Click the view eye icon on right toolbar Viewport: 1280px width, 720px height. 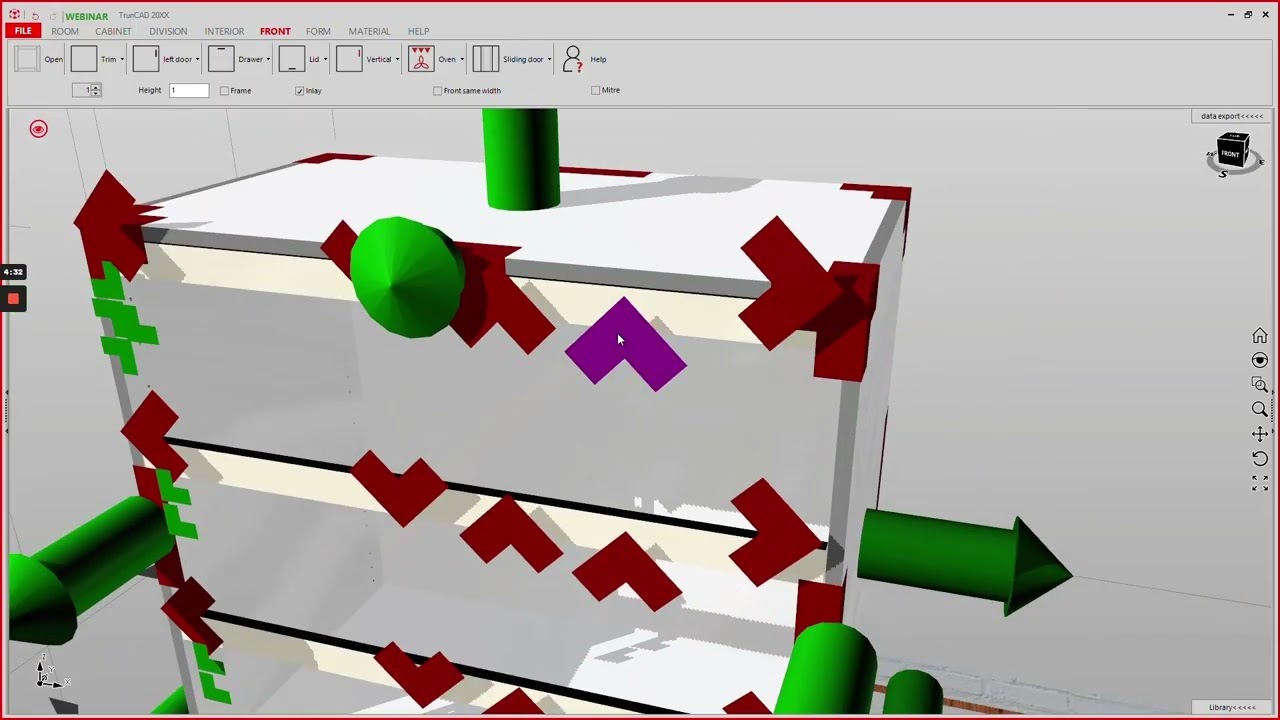[x=1260, y=360]
